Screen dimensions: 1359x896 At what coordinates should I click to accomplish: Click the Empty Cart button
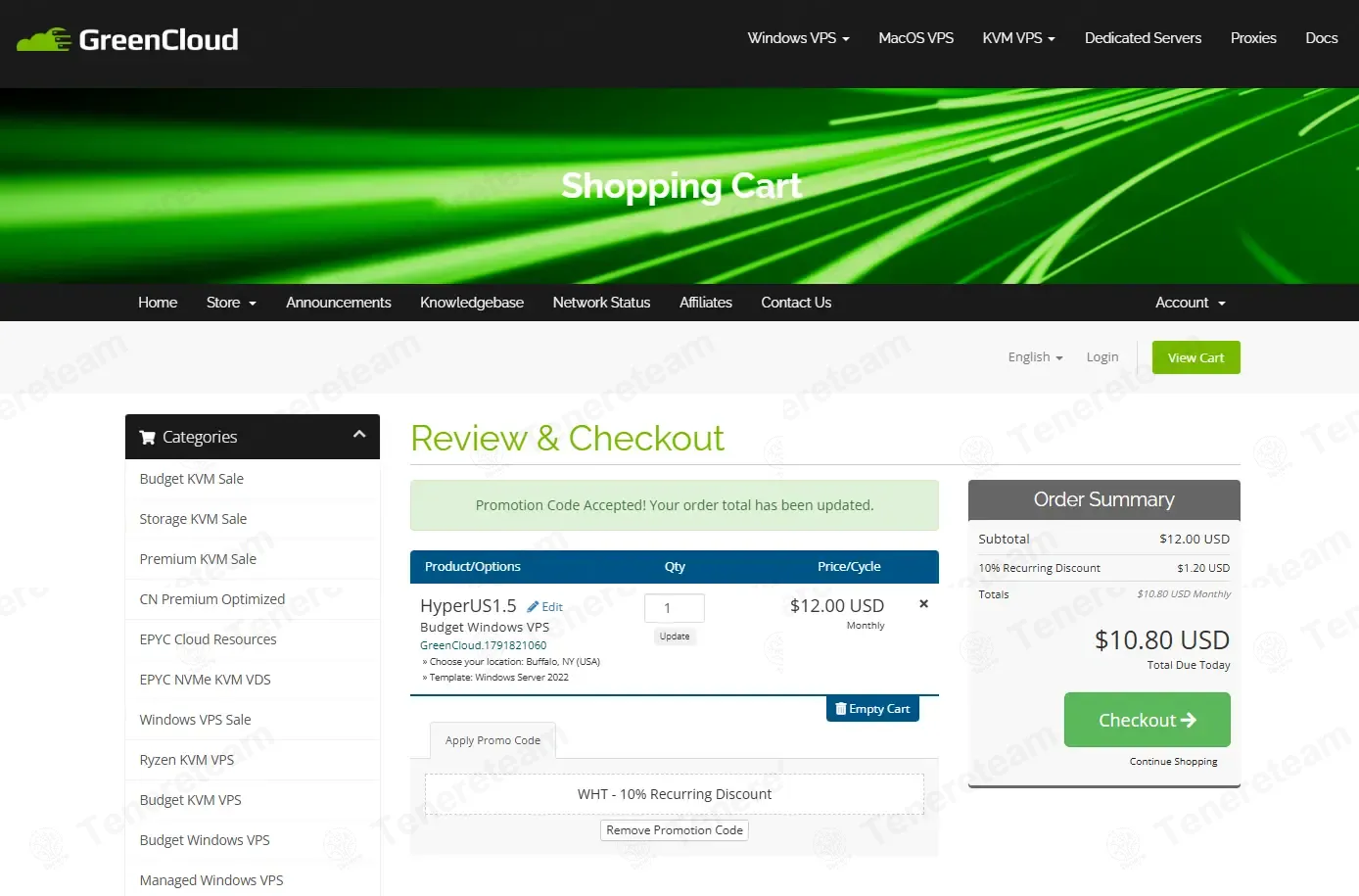click(872, 709)
